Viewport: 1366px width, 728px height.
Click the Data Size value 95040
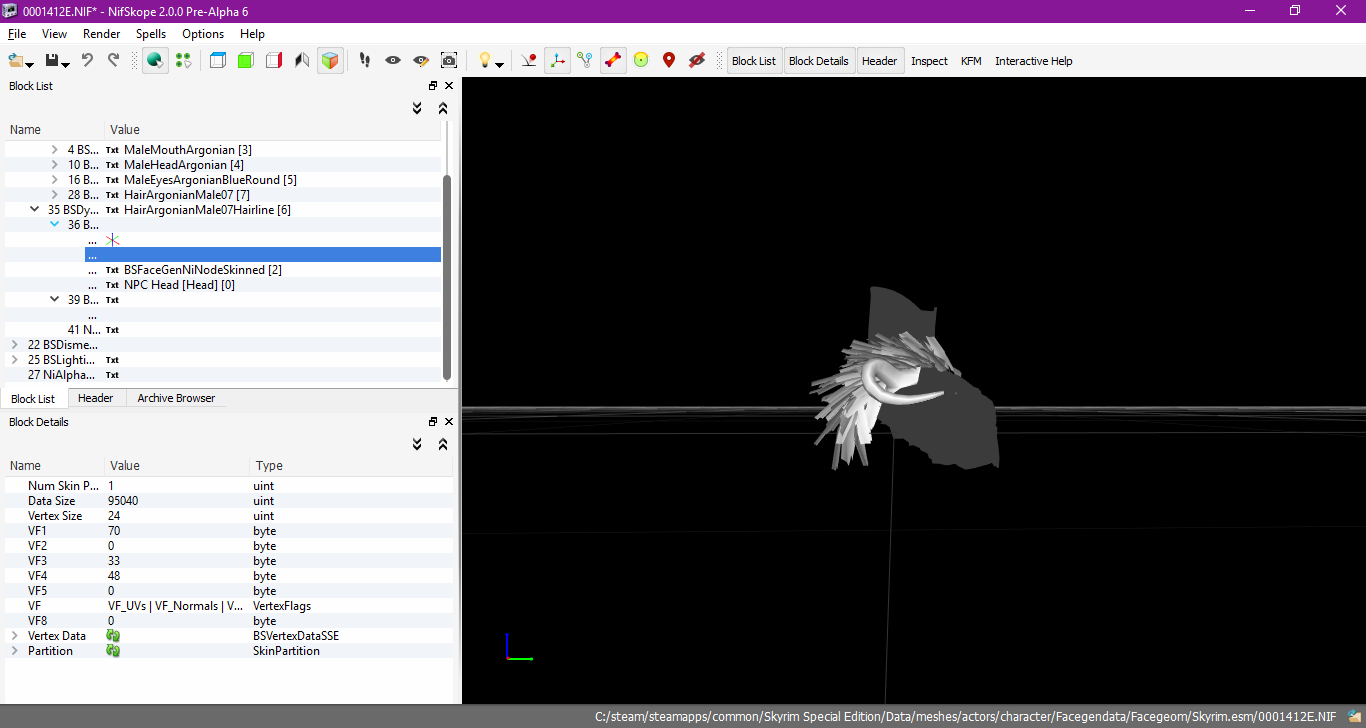[123, 501]
